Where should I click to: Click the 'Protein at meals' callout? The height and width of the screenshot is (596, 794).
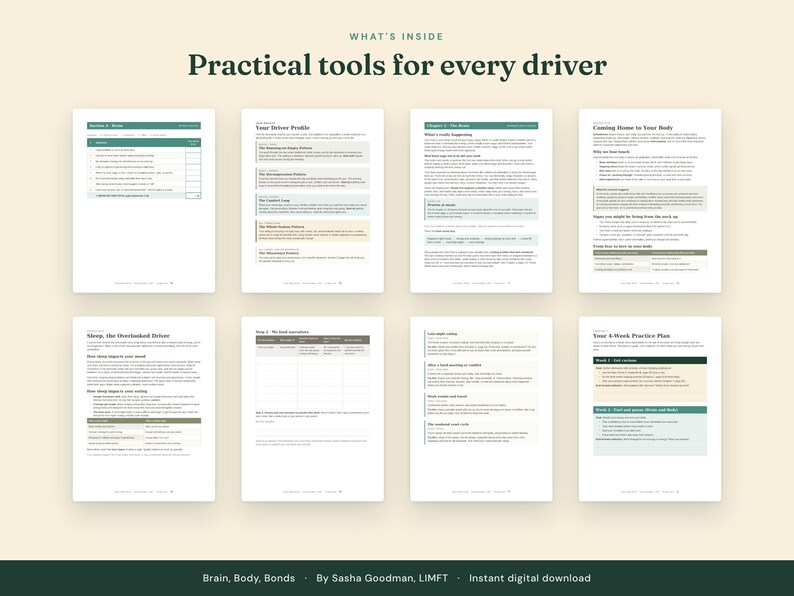tap(481, 209)
